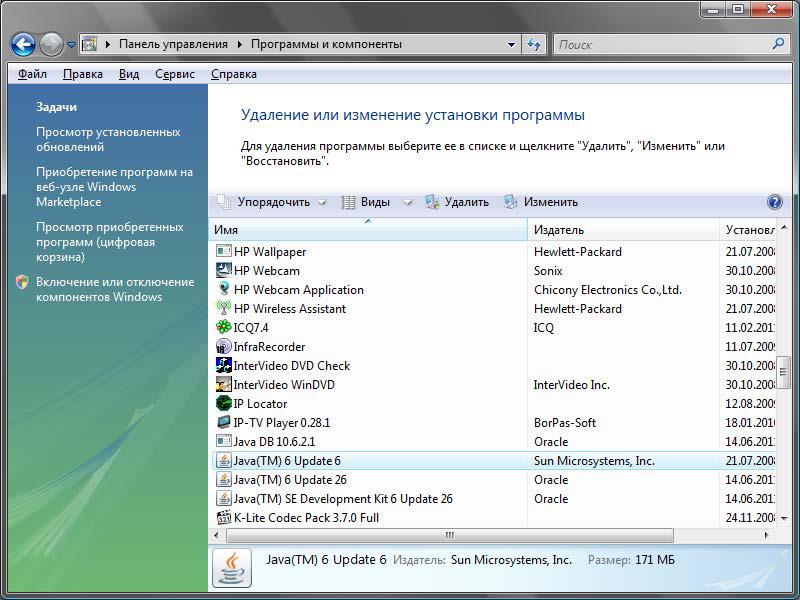
Task: Open Включение или отключение компонентов Windows
Action: point(114,289)
